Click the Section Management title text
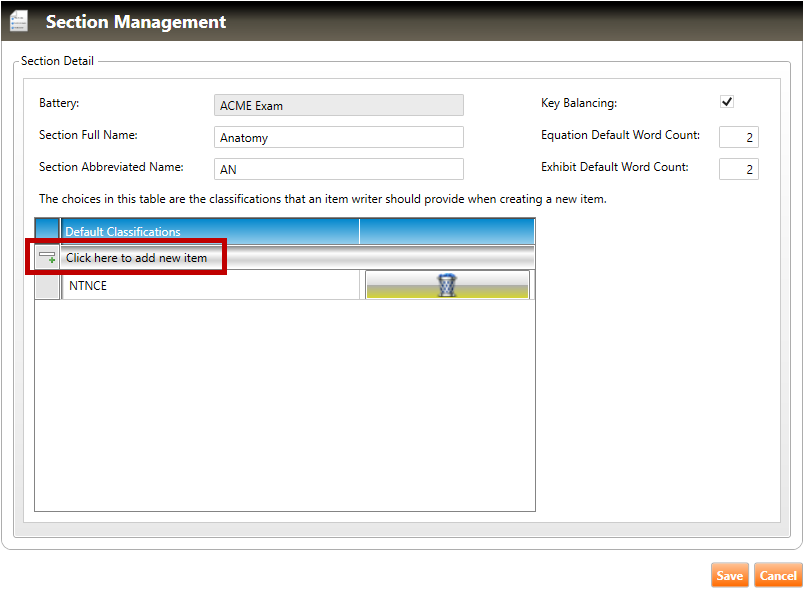807x593 pixels. pyautogui.click(x=136, y=22)
